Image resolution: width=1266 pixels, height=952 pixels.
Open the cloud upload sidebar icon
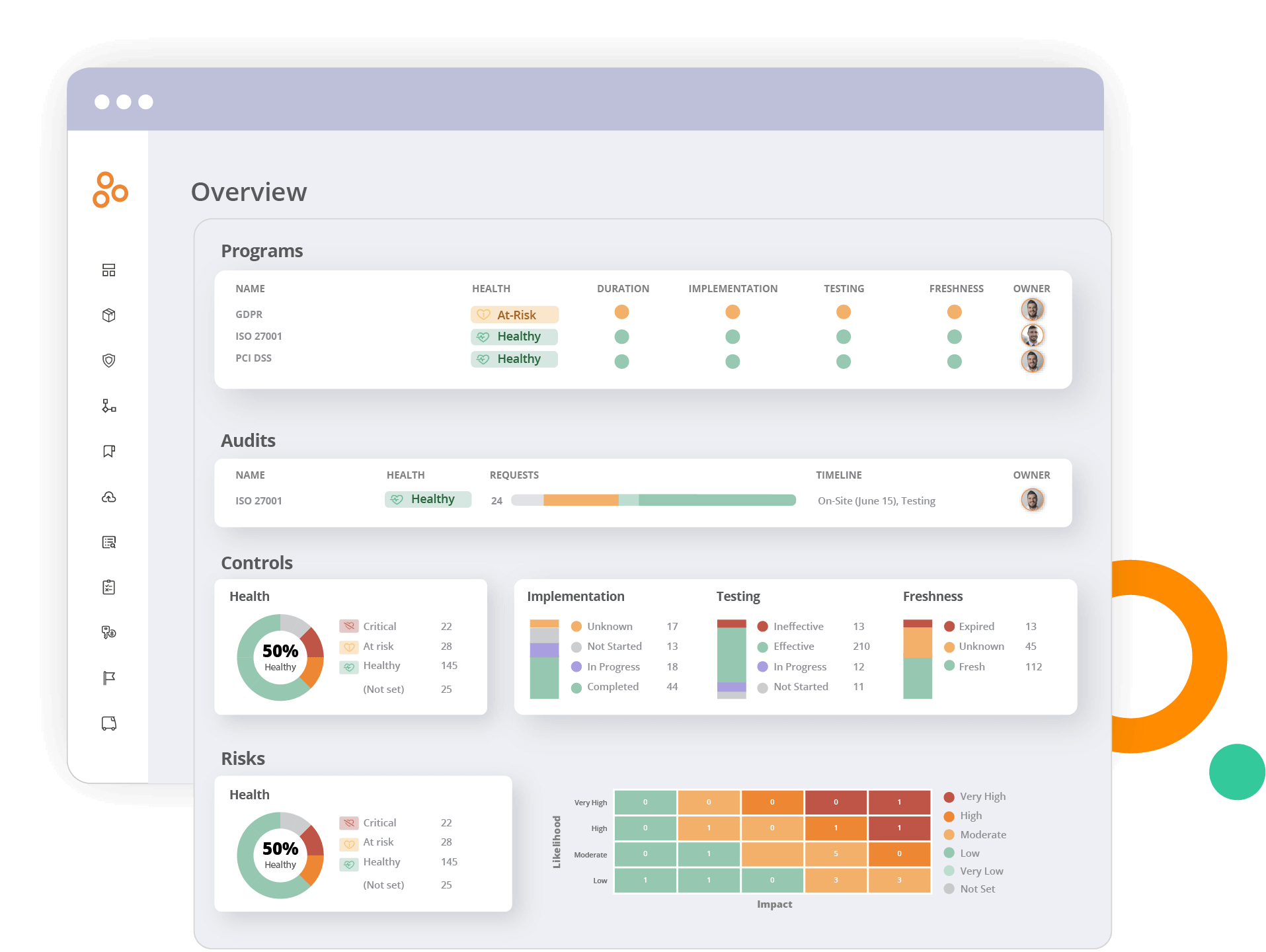[x=109, y=496]
